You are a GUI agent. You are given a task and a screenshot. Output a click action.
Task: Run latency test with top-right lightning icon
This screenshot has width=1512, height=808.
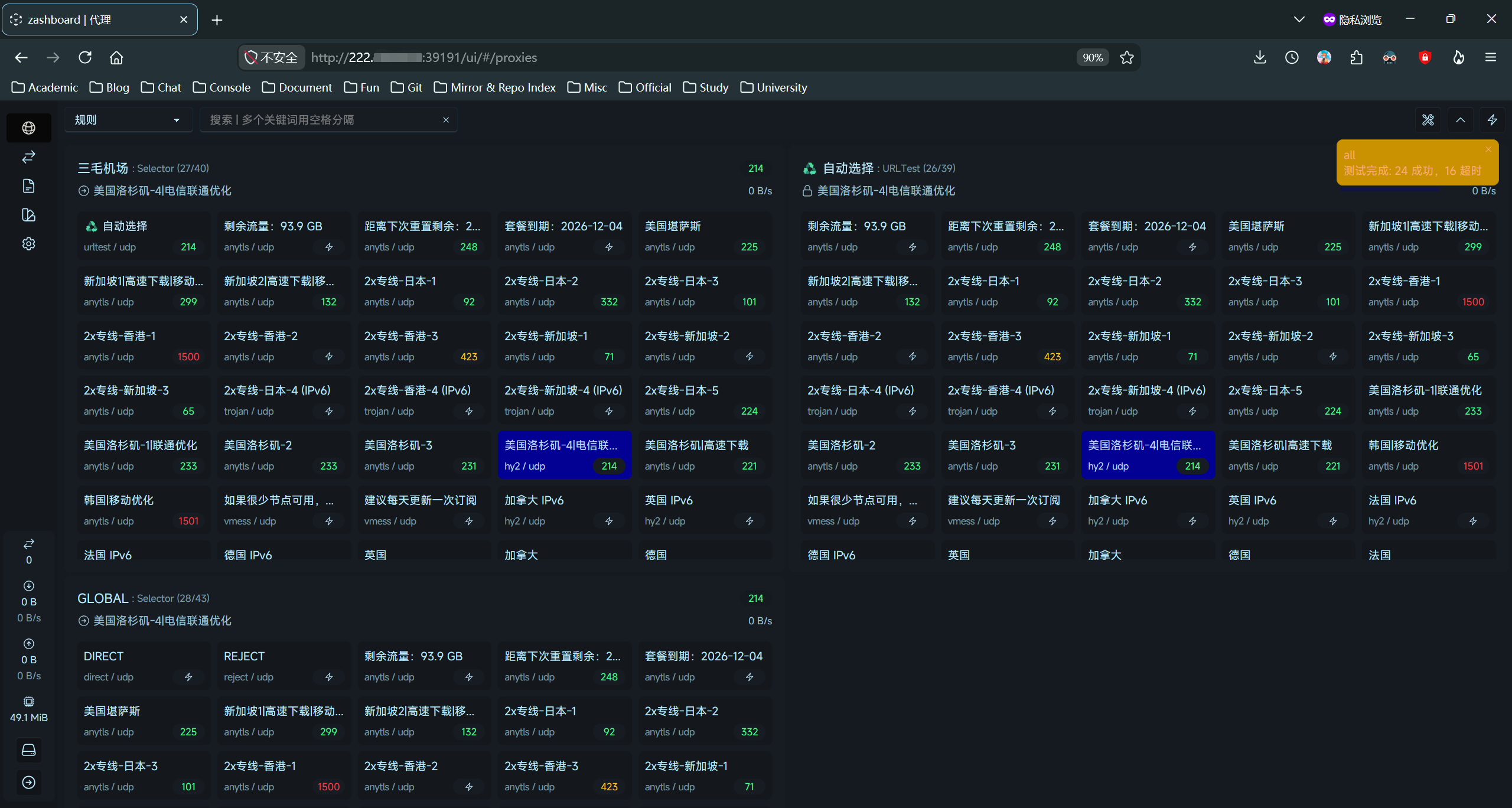click(1493, 120)
